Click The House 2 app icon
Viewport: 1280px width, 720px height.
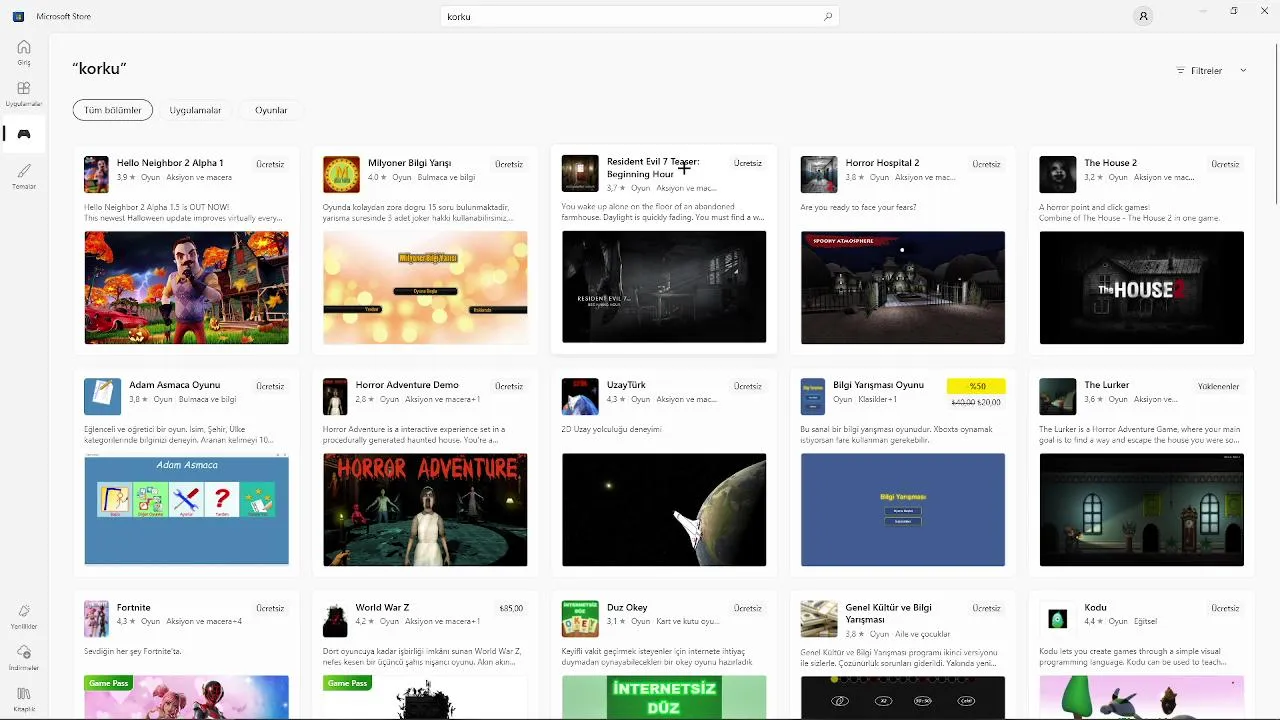1058,174
